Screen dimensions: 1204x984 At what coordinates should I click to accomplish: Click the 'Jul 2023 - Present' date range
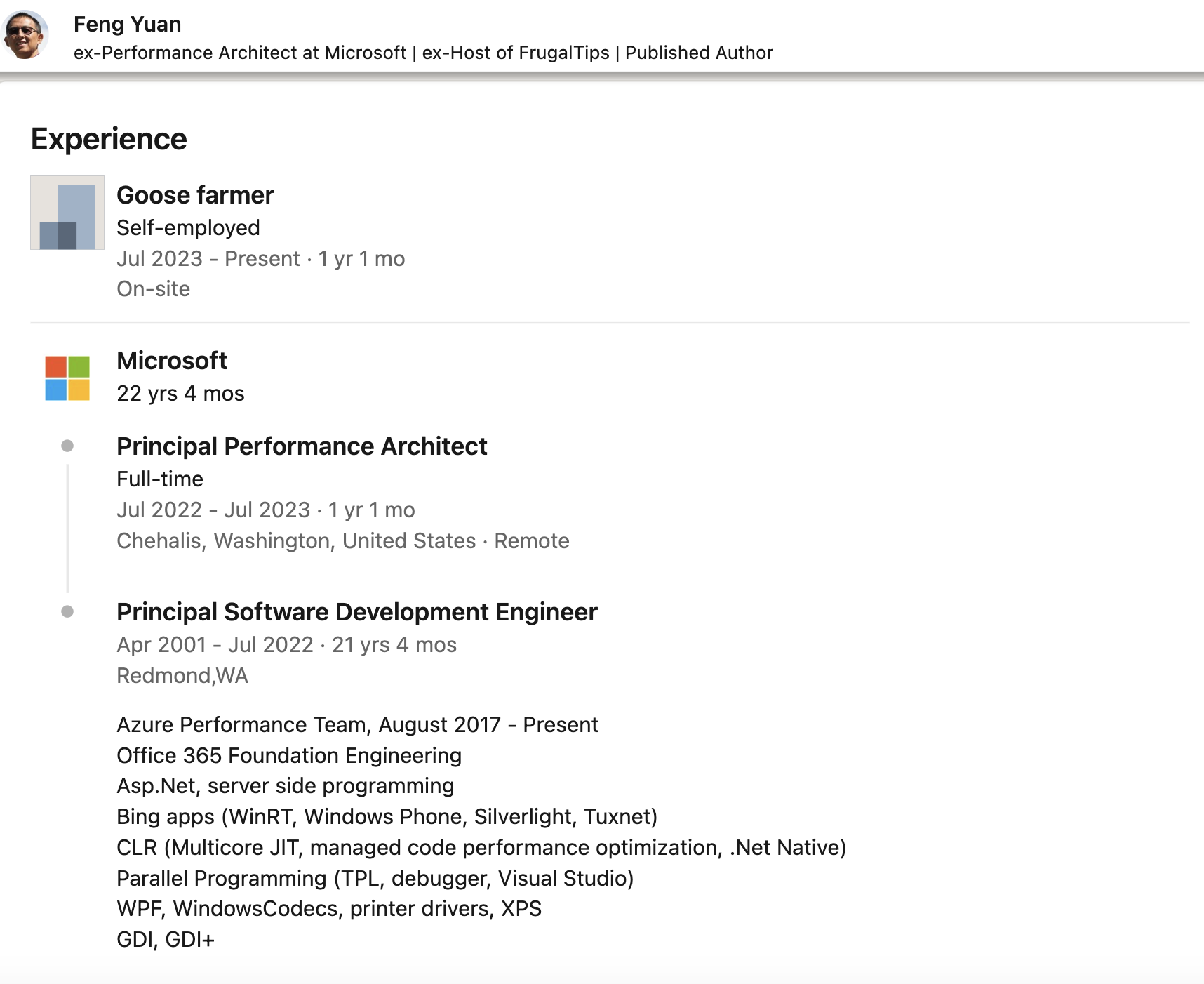pos(208,259)
